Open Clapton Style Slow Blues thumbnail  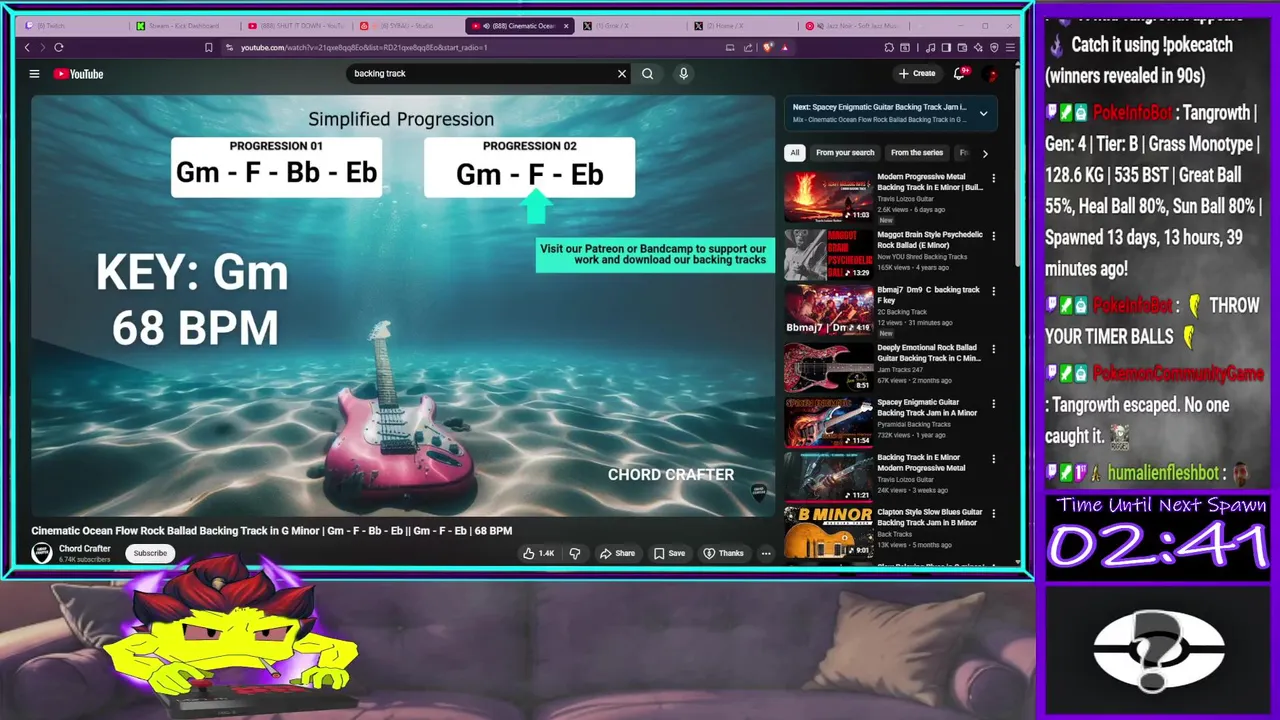[828, 533]
